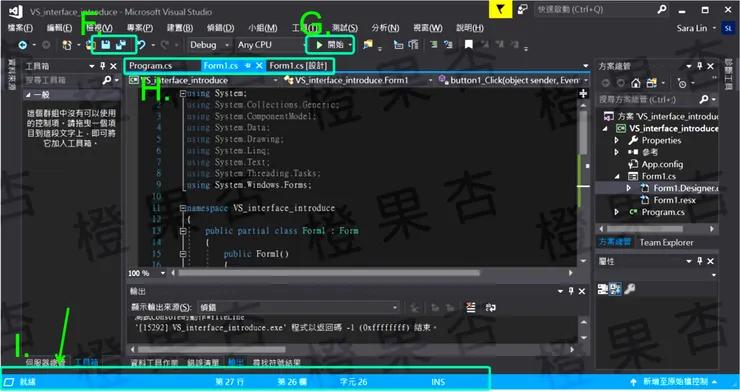Image resolution: width=740 pixels, height=392 pixels.
Task: Click the editor split window icon
Action: [583, 94]
